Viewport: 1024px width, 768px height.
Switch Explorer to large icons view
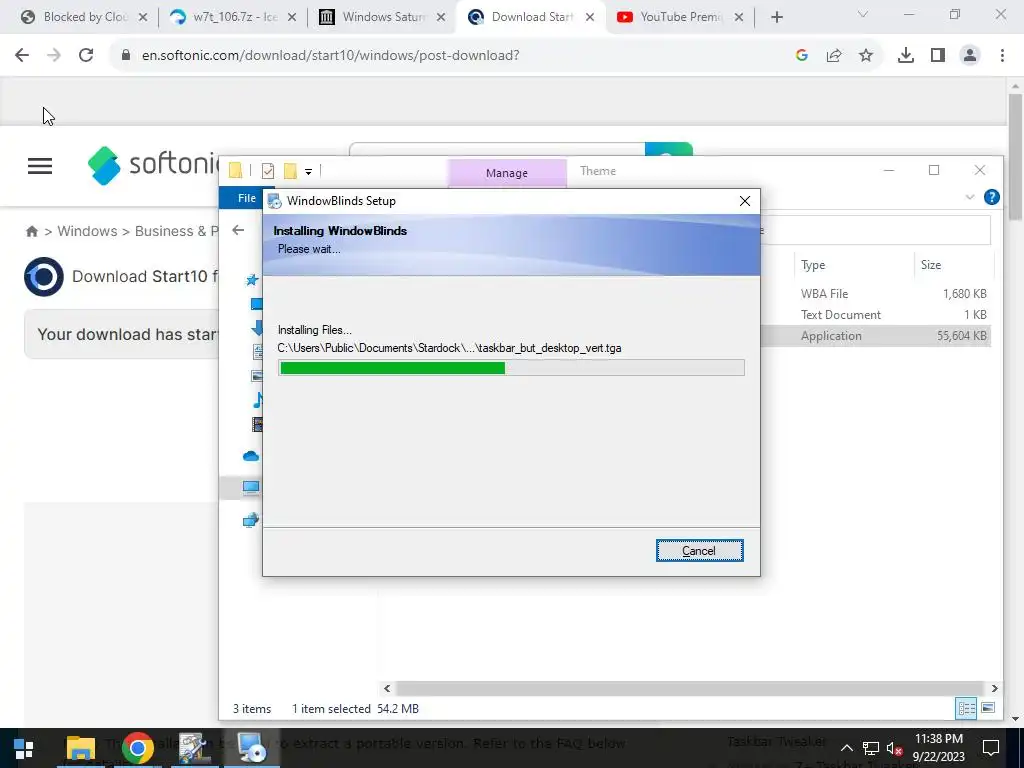point(988,709)
